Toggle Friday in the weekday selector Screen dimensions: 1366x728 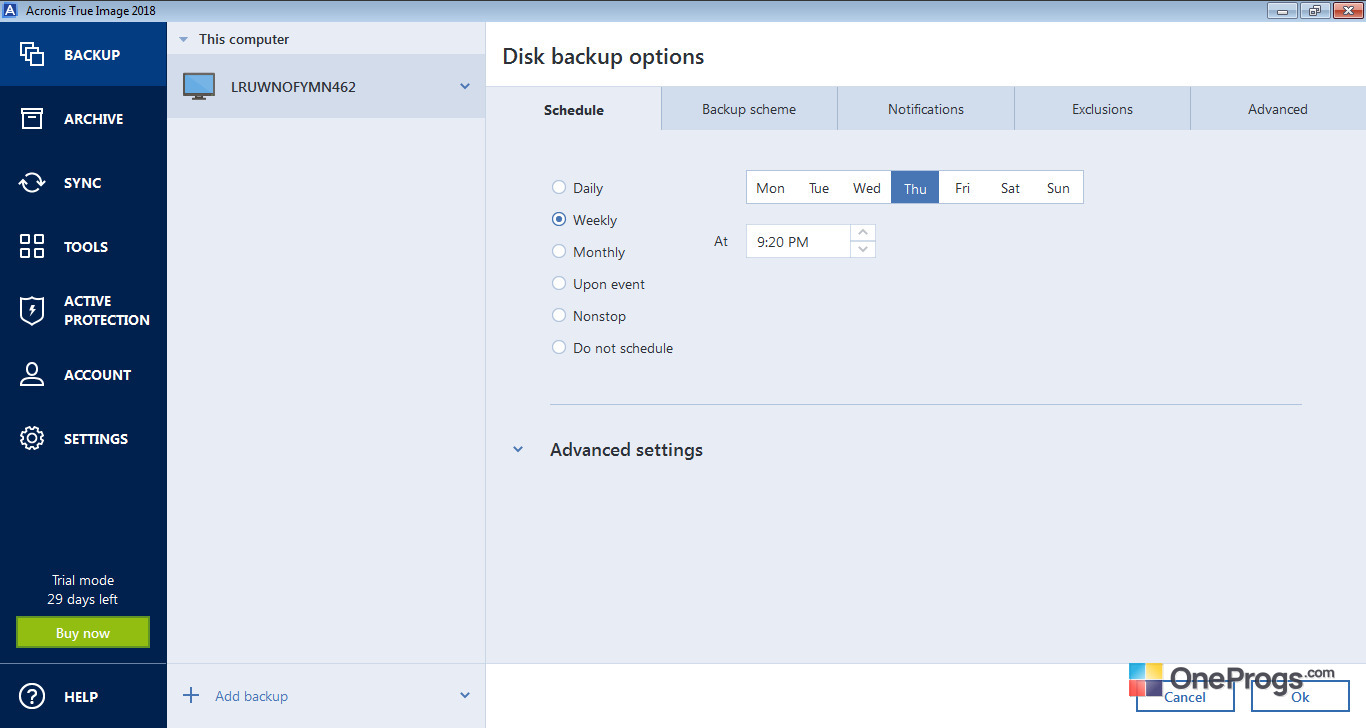point(963,188)
